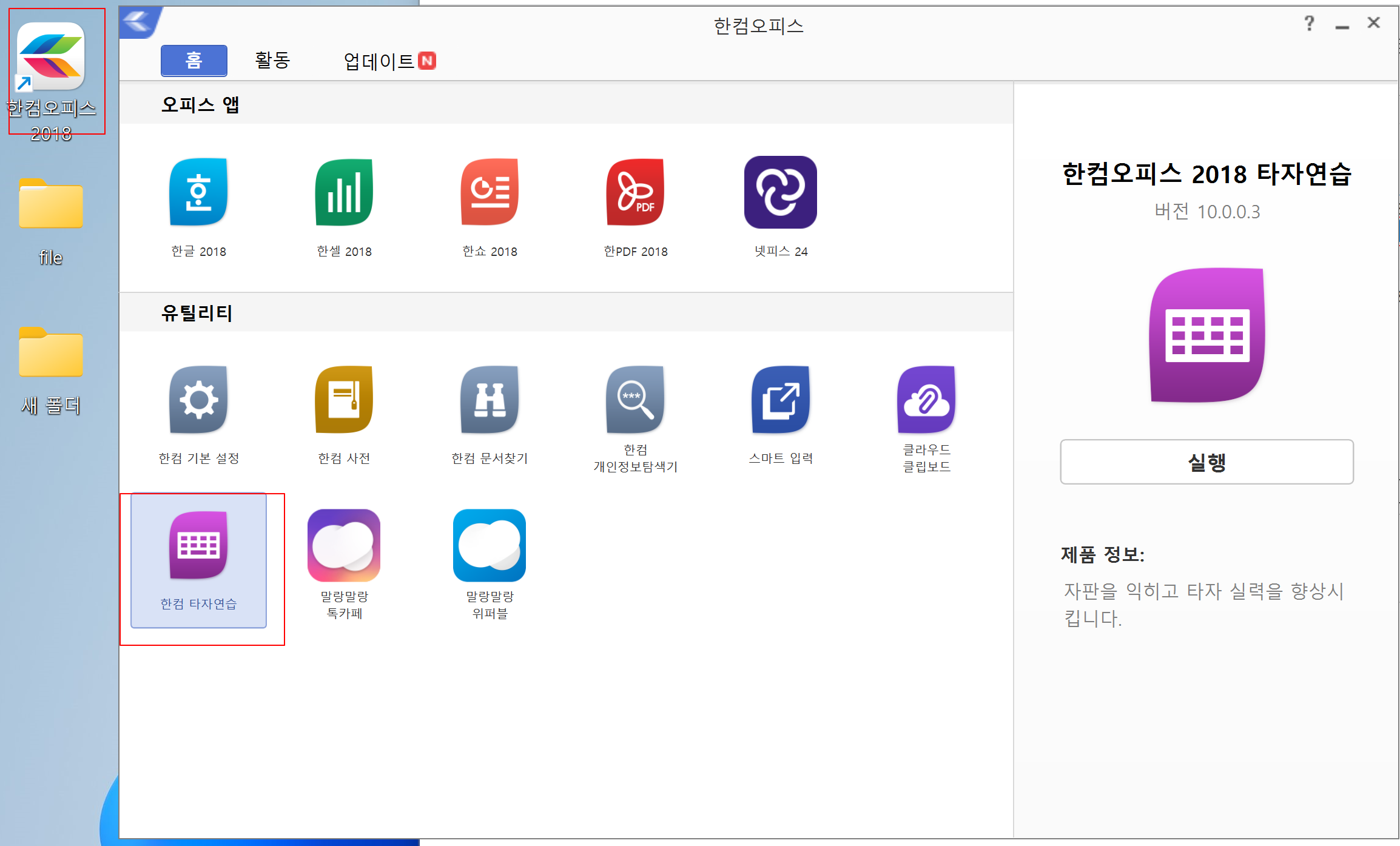Click the 자판을 익히고 description text
The image size is (1400, 846).
pyautogui.click(x=1205, y=605)
